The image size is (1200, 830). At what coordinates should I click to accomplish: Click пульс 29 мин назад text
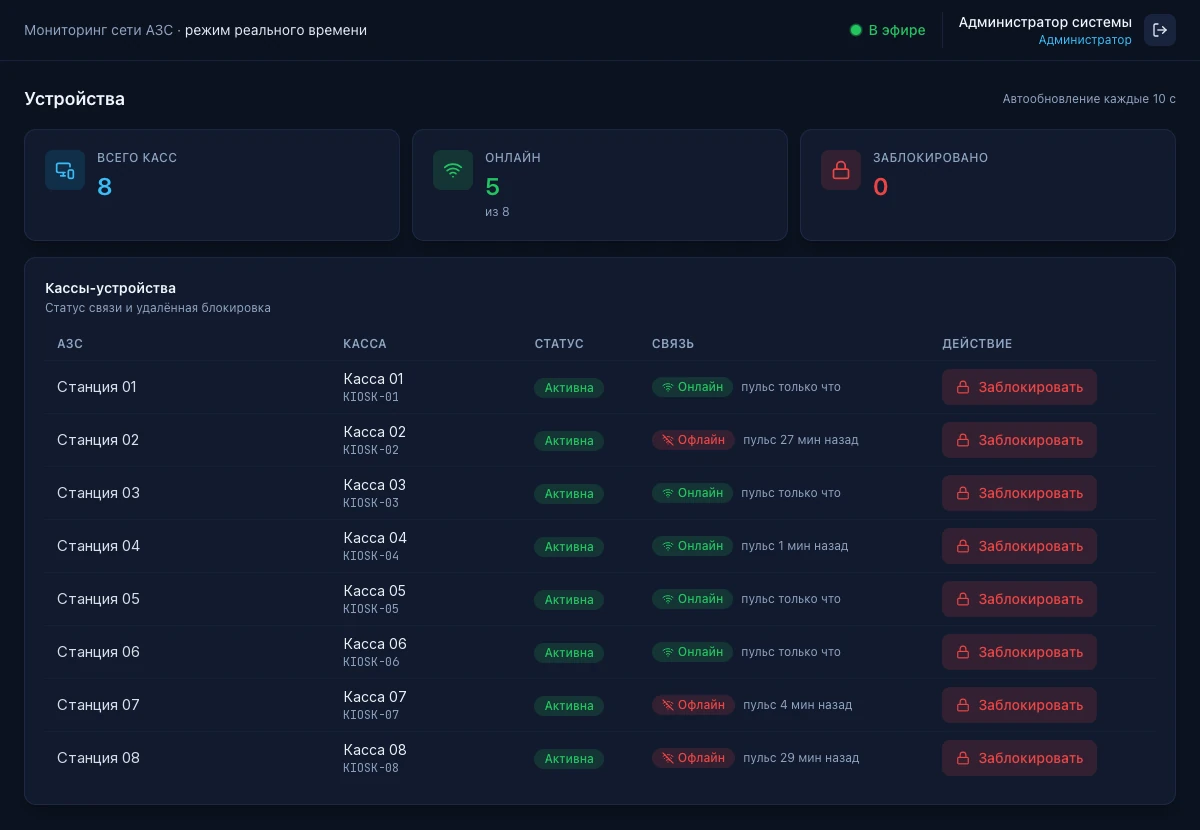click(x=801, y=758)
